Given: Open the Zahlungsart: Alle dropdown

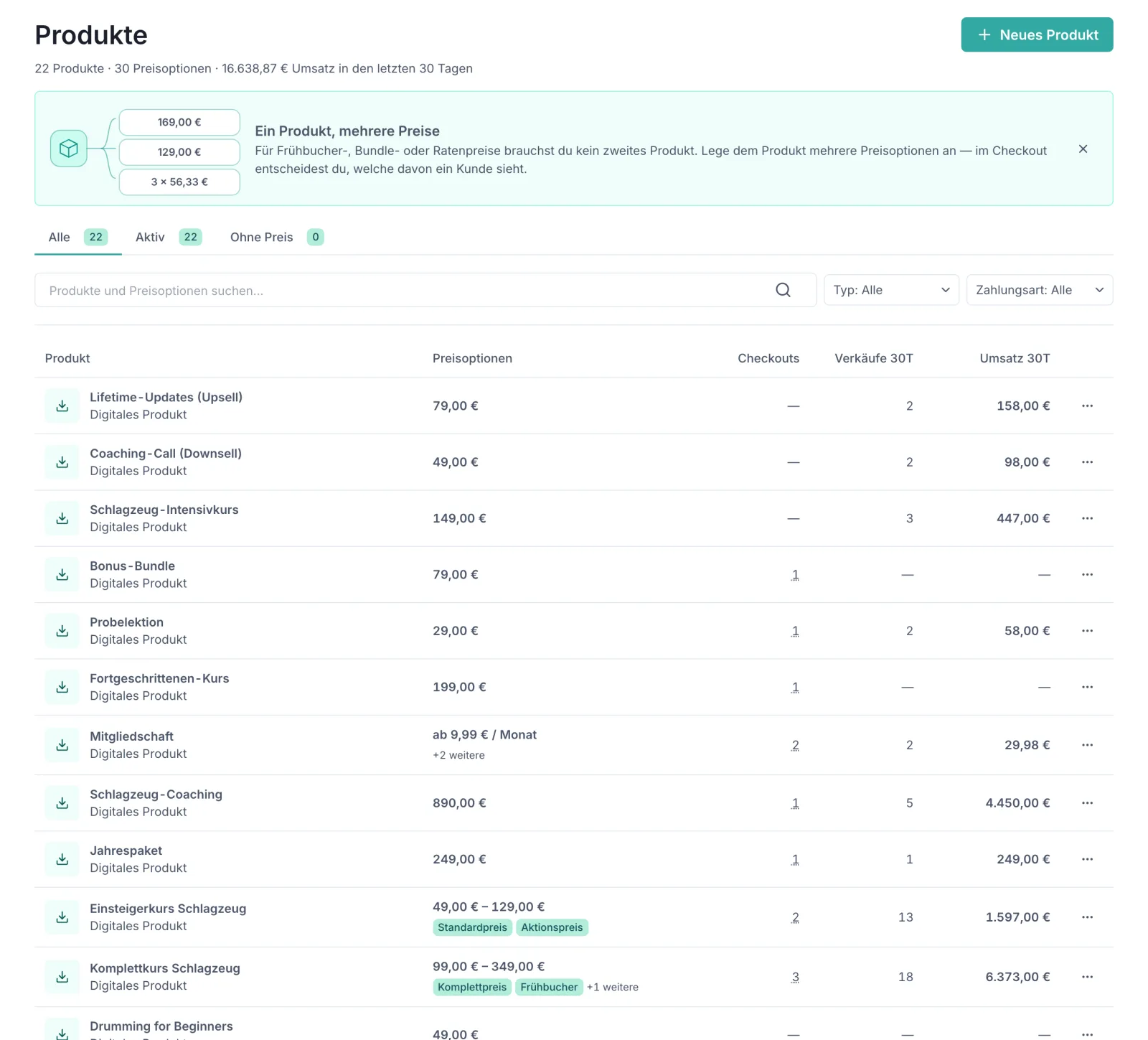Looking at the screenshot, I should coord(1040,290).
